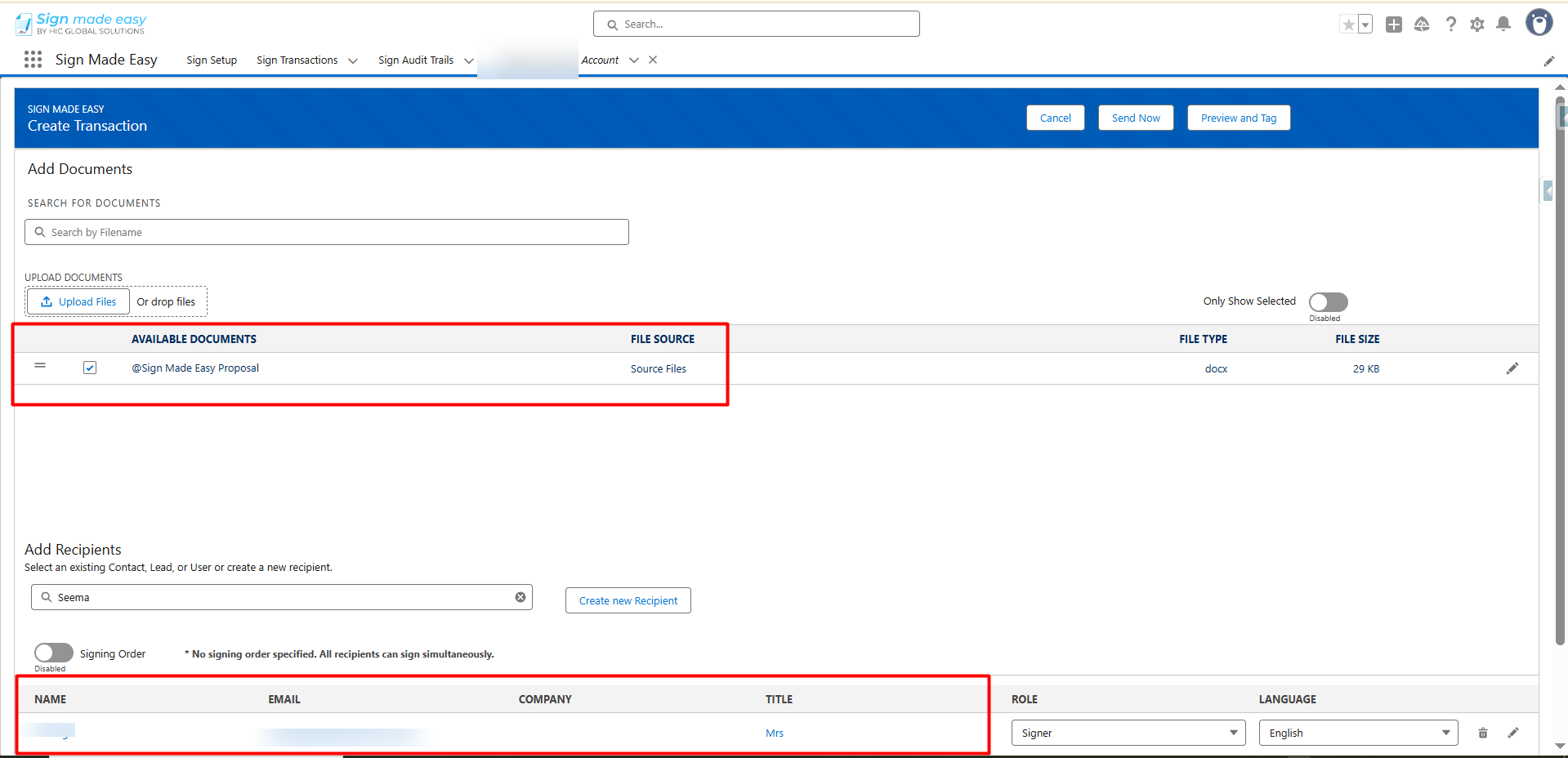Click the scrollbar down arrow
Screen dimensions: 1568x758
click(1561, 746)
